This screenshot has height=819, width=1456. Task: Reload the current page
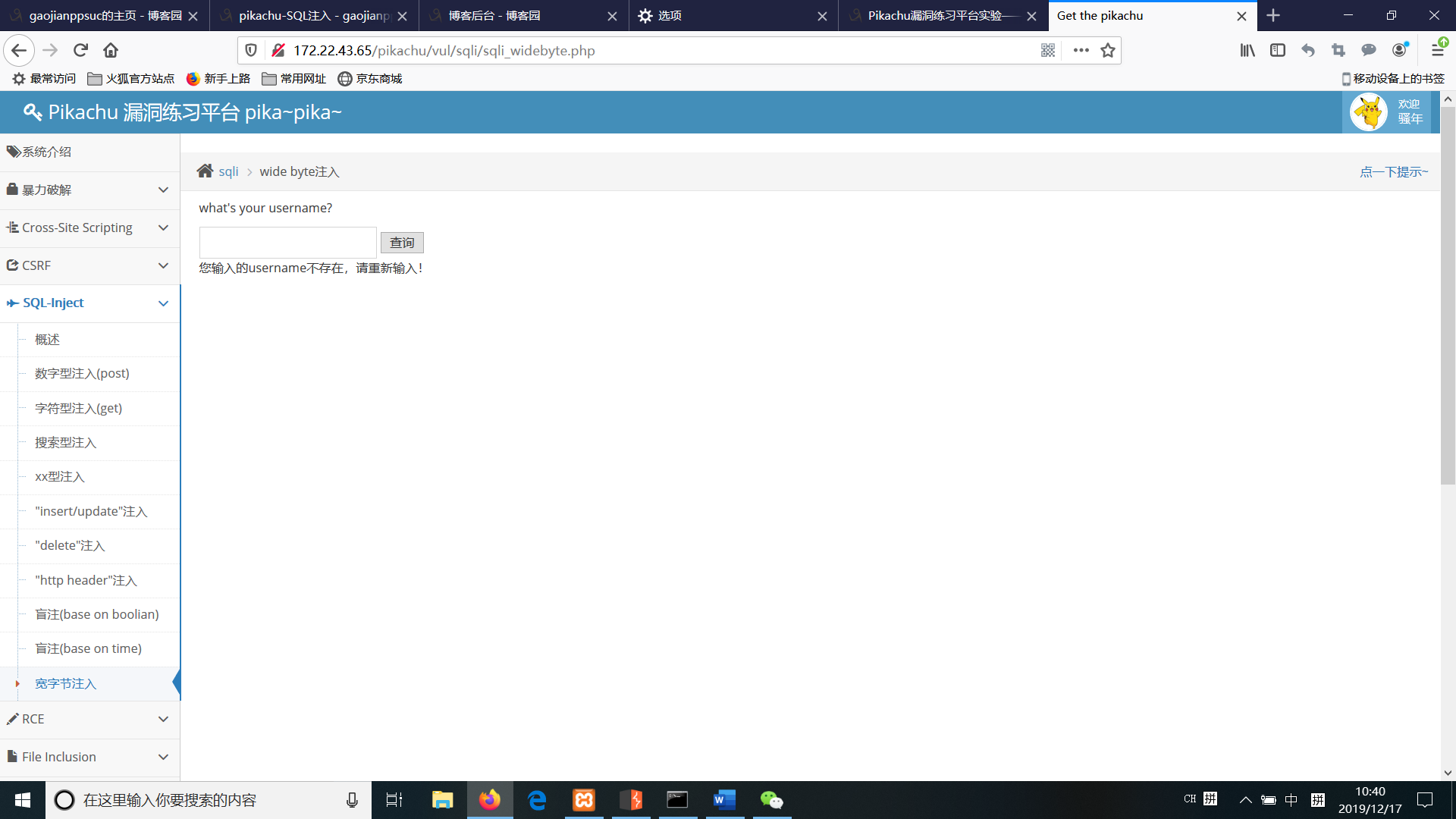[x=80, y=50]
